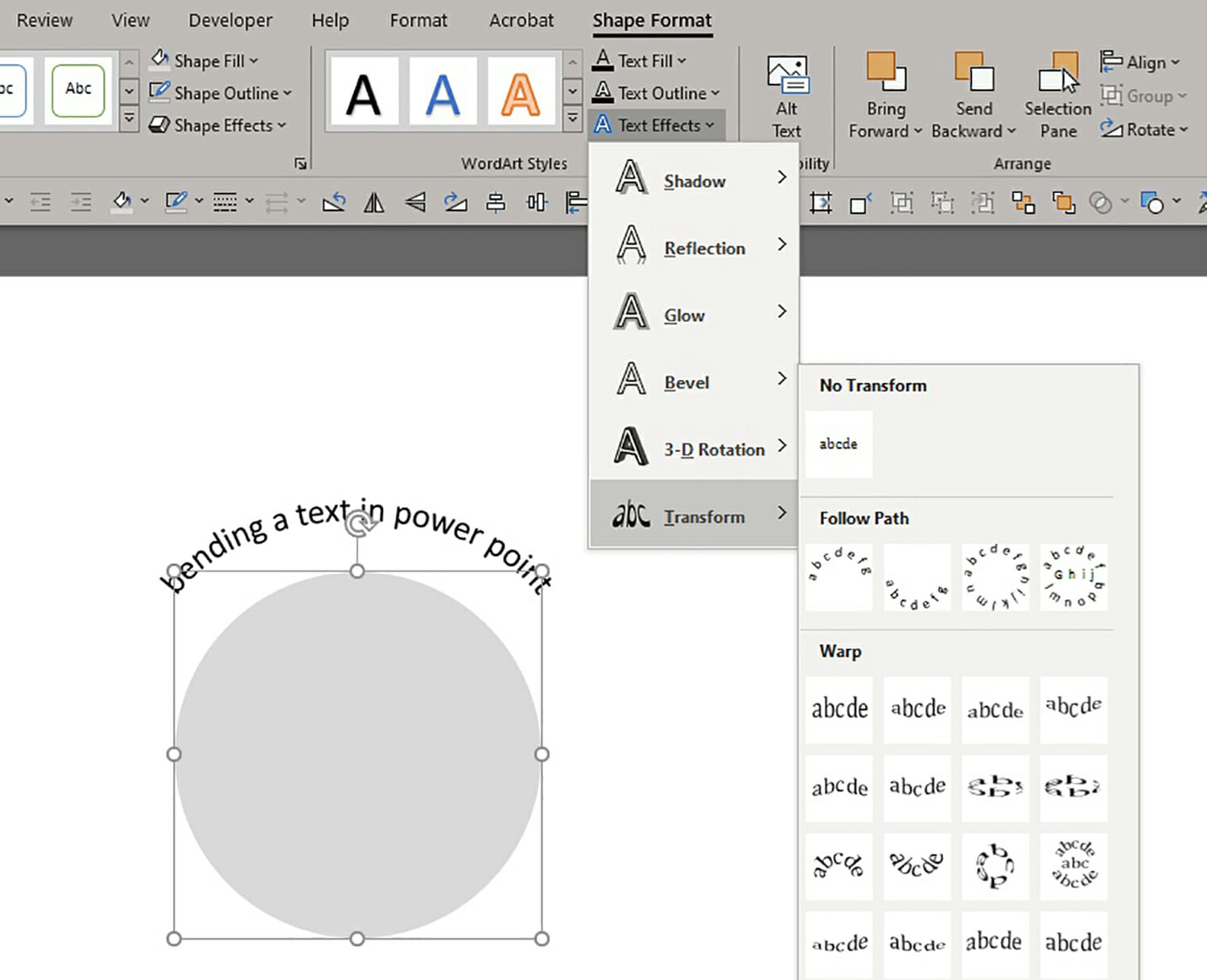Click the Crop tool icon
Screen dimensions: 1207x980
pyautogui.click(x=821, y=202)
